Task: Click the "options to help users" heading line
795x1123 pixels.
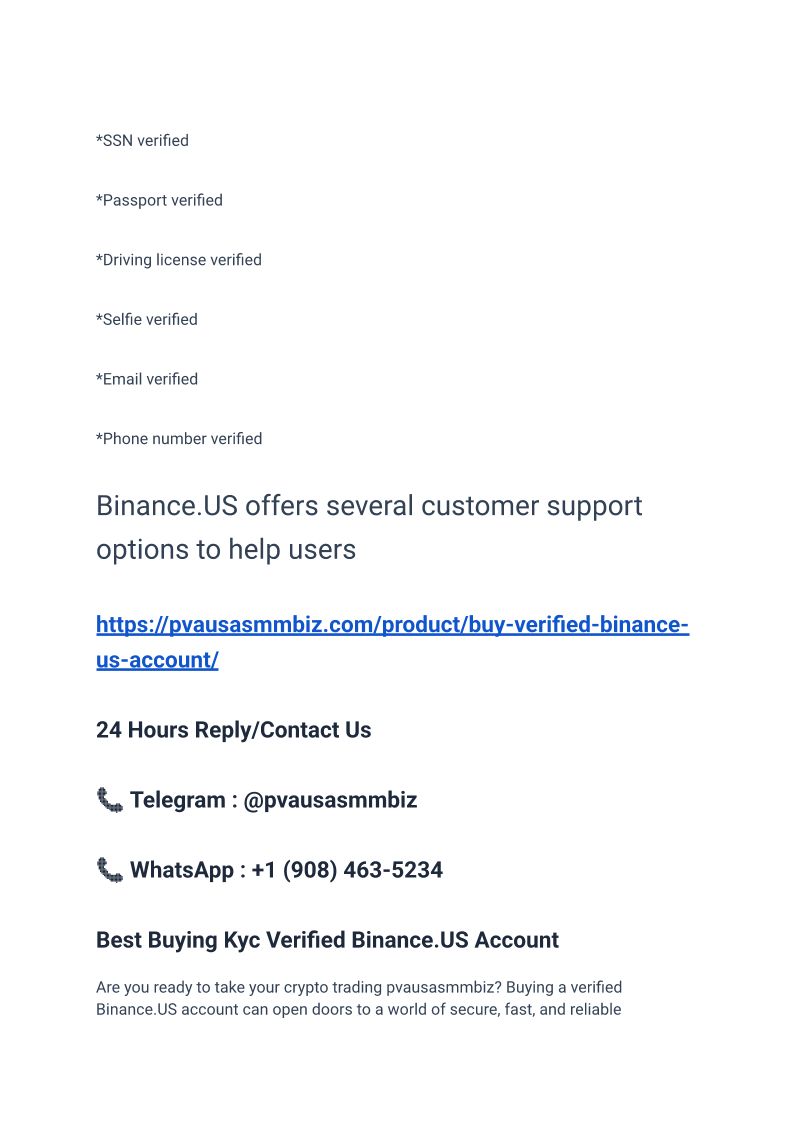Action: click(226, 550)
